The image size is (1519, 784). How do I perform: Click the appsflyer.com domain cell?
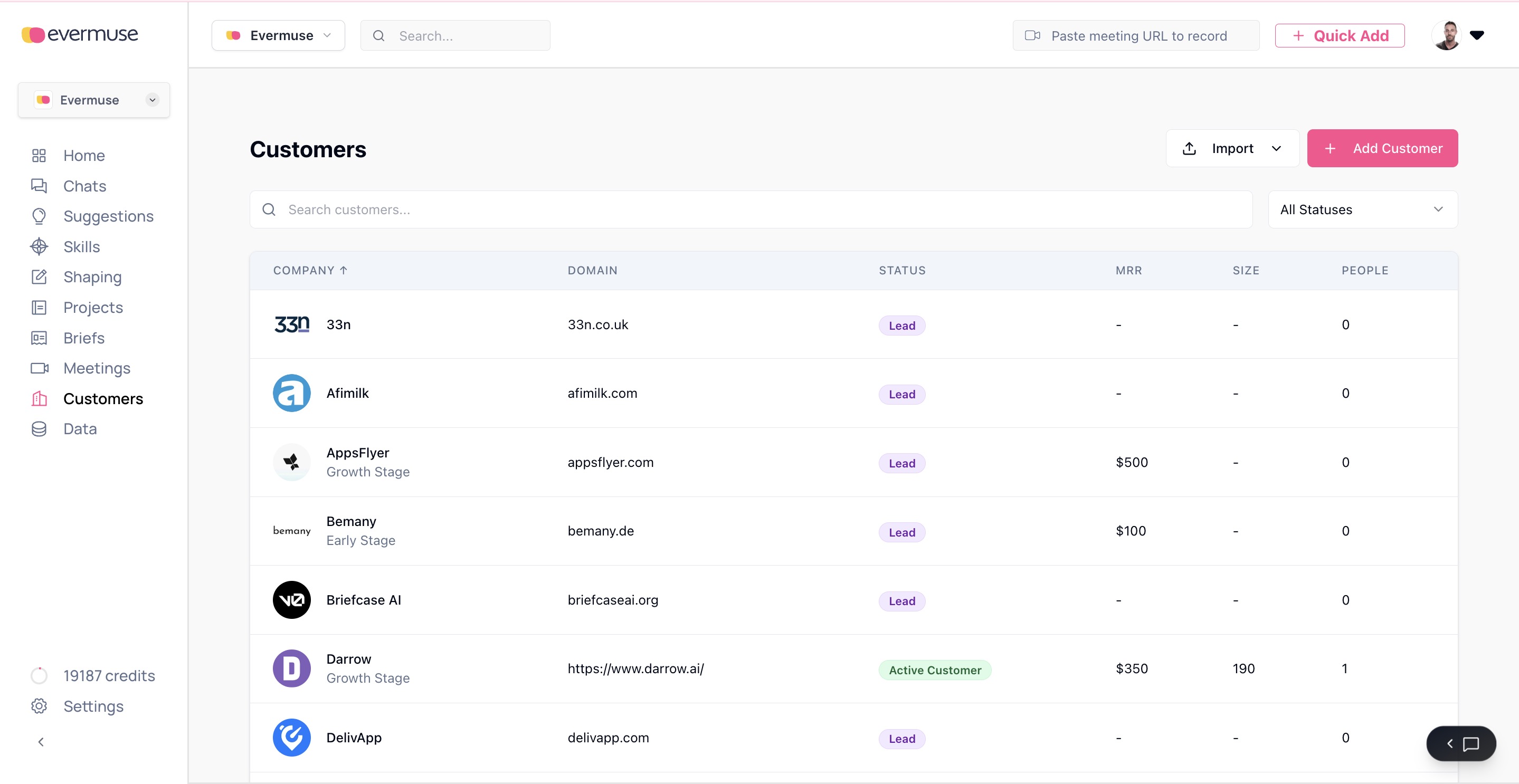point(611,463)
